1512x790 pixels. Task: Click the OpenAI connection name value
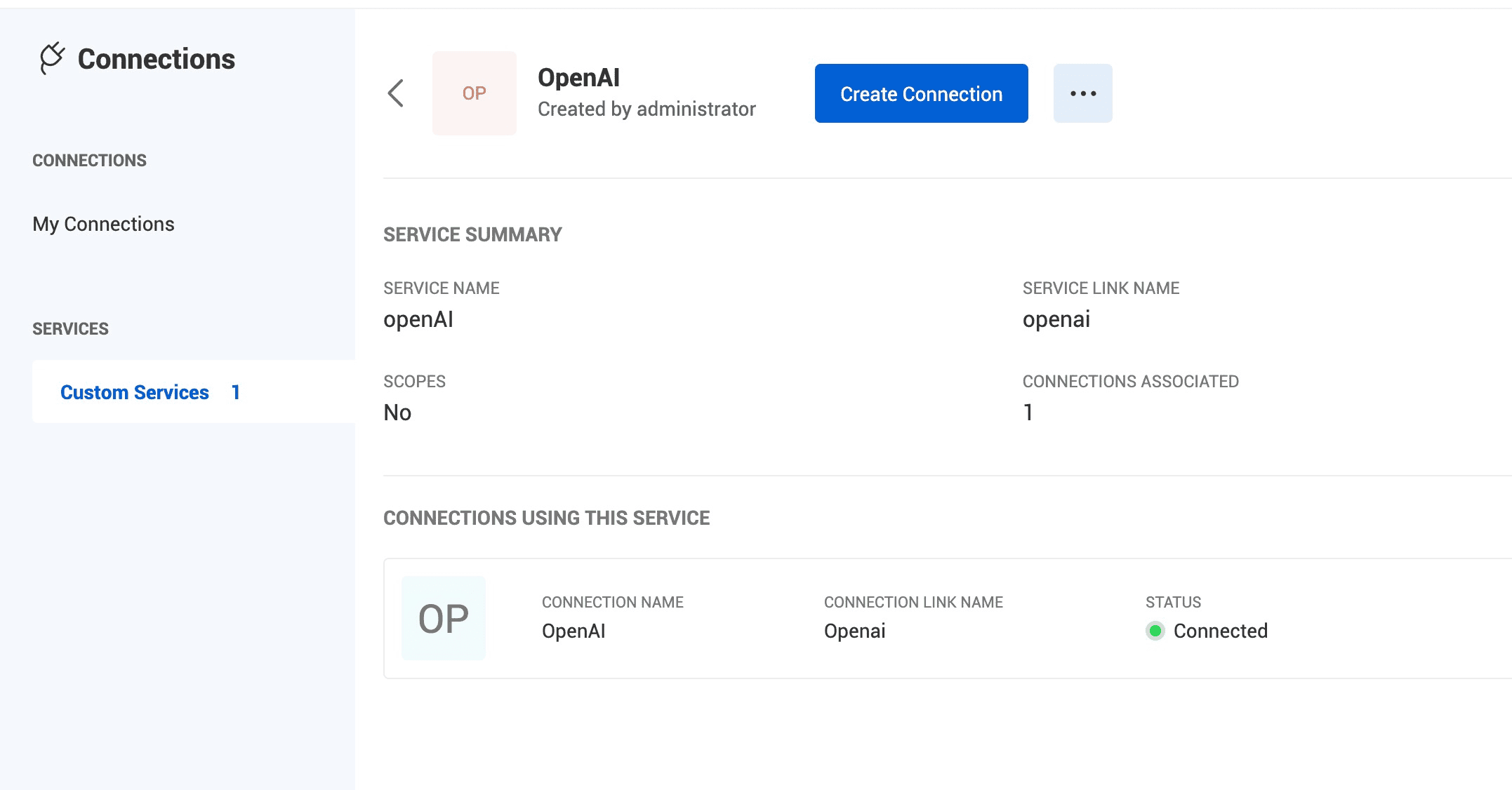tap(573, 631)
